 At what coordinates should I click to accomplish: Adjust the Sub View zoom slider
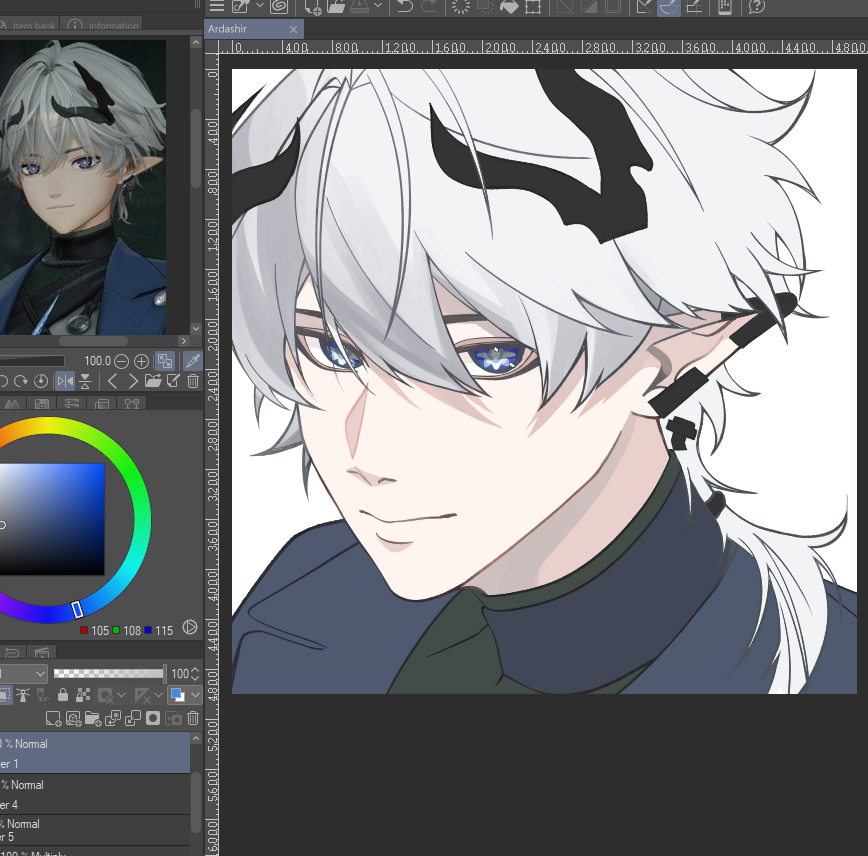tap(32, 362)
